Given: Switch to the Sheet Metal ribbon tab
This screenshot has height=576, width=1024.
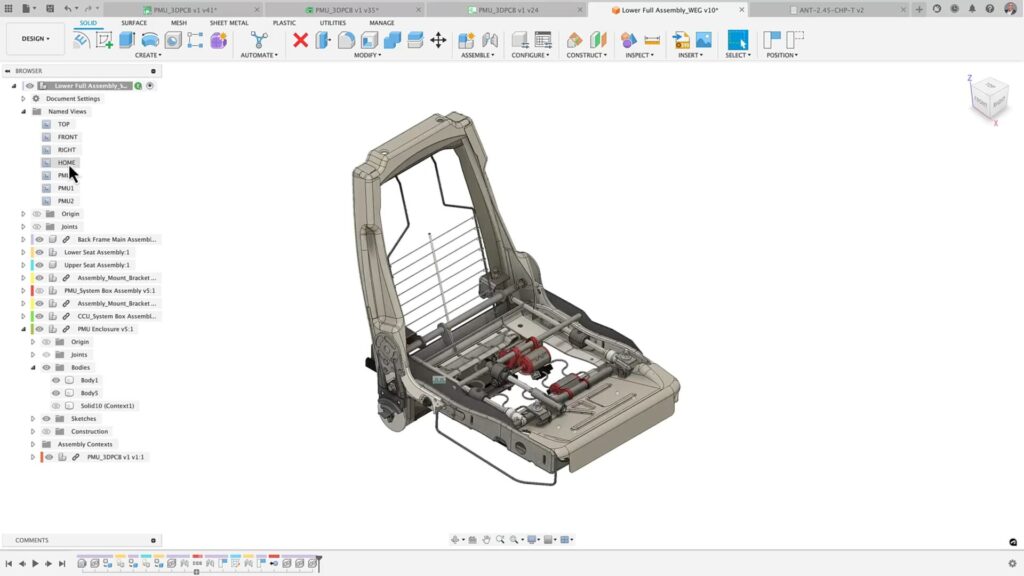Looking at the screenshot, I should 229,22.
